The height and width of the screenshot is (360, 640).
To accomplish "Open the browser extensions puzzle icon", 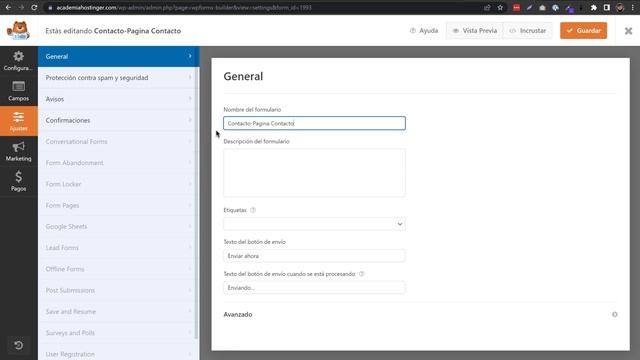I will (x=593, y=7).
